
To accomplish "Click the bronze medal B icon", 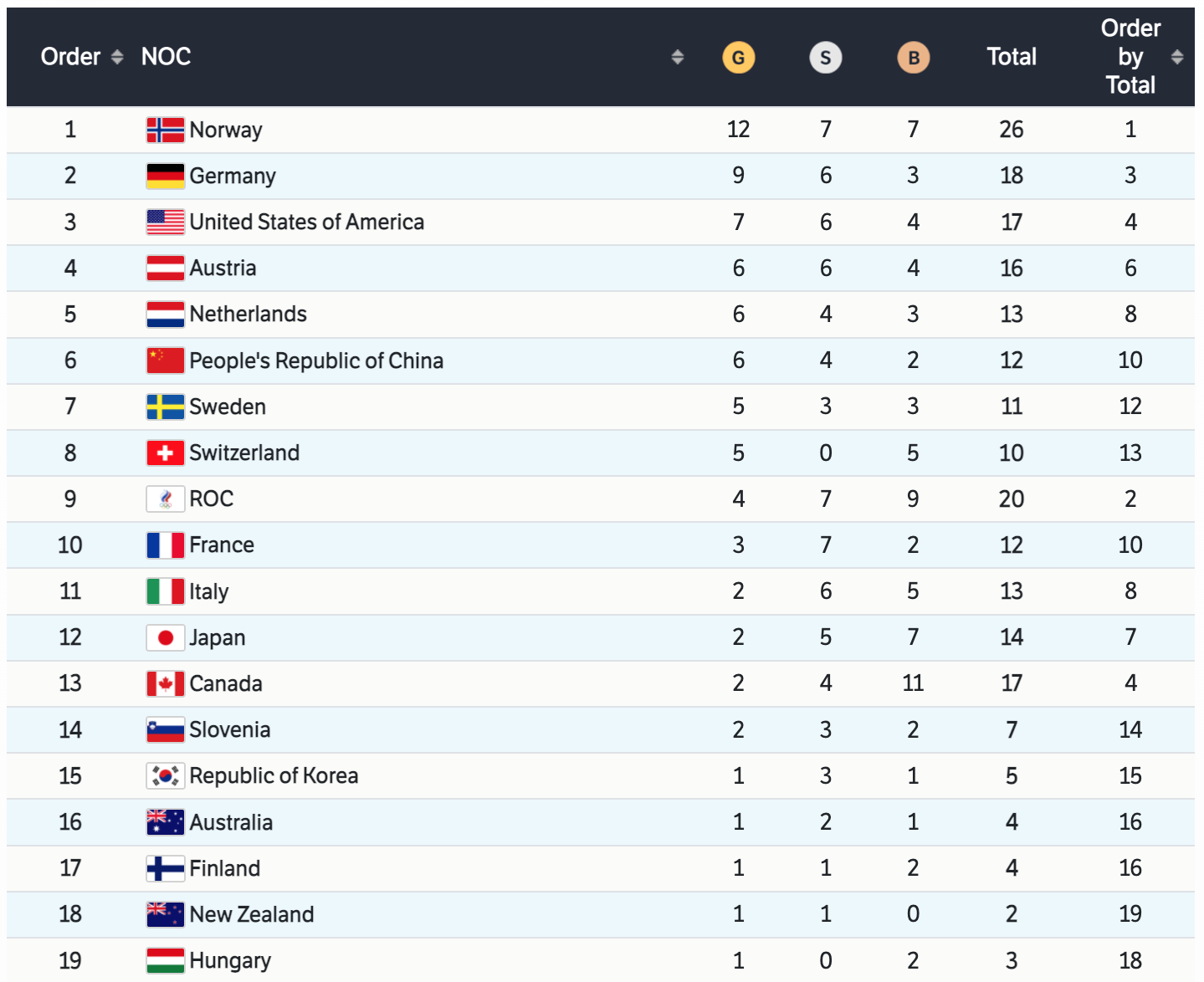I will pos(913,58).
